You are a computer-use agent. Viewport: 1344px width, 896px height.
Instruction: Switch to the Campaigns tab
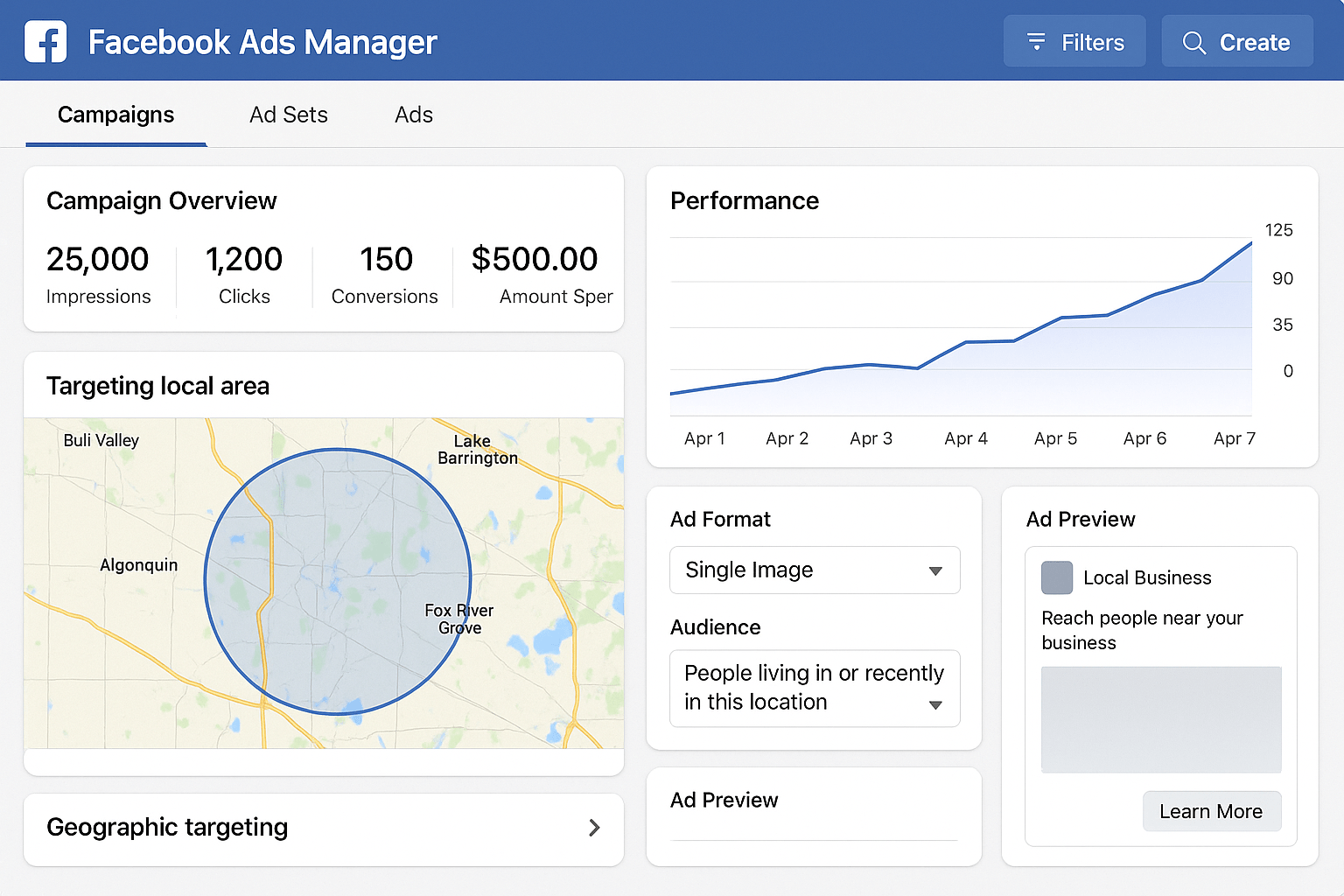tap(116, 115)
